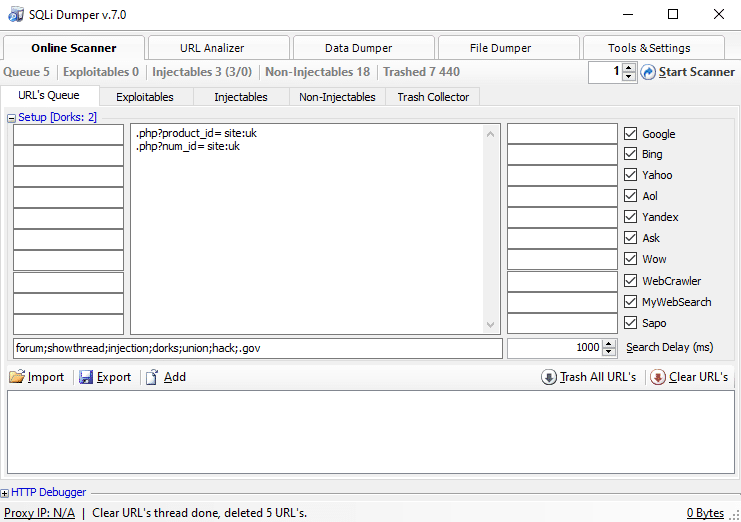The width and height of the screenshot is (741, 522).
Task: Decrease the scanner thread count with down arrow
Action: click(629, 77)
